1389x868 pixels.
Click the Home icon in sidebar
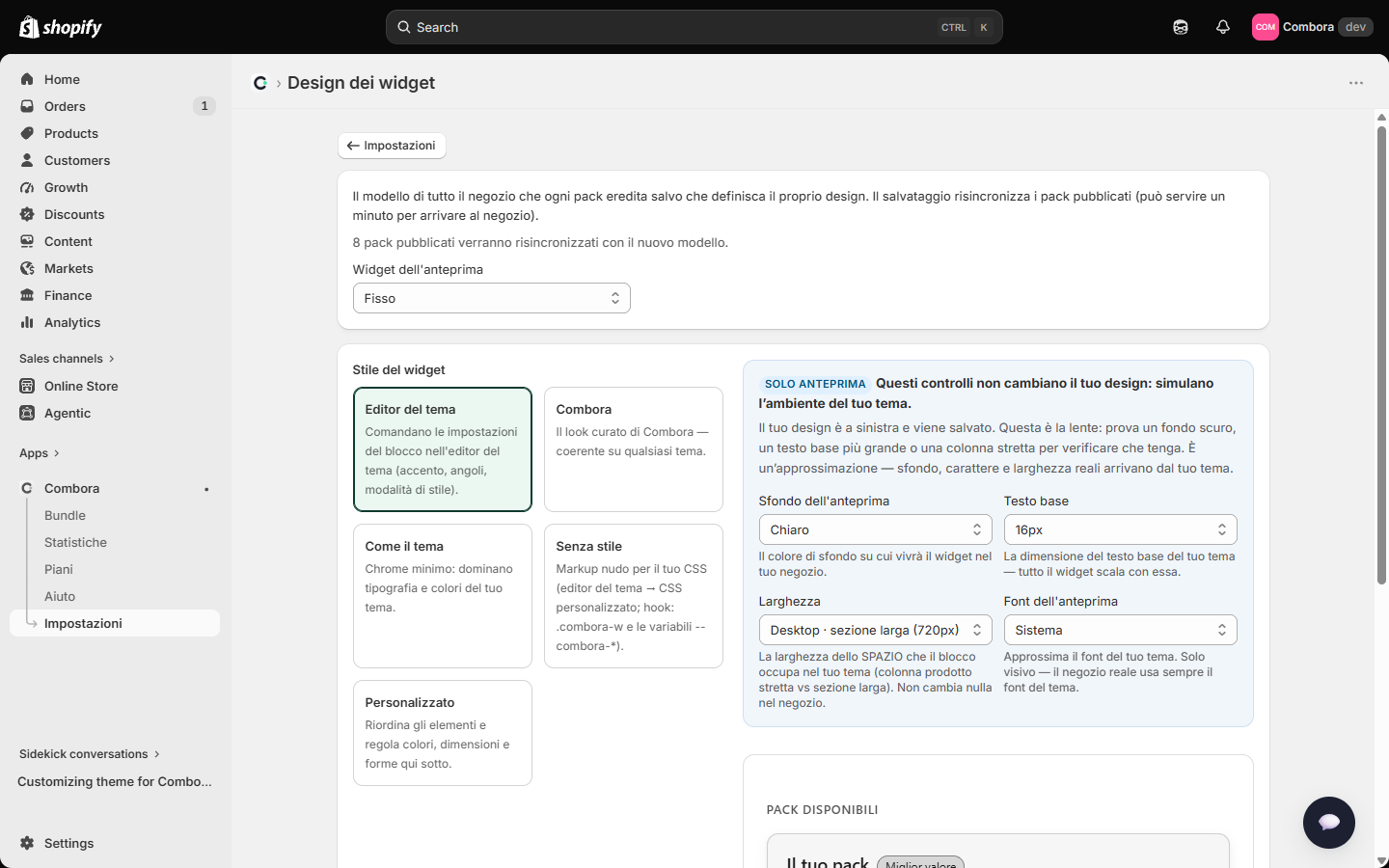click(x=27, y=79)
